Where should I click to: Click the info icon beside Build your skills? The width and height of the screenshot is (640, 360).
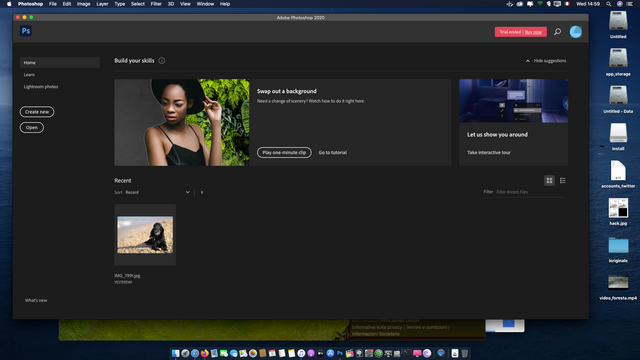[x=162, y=60]
